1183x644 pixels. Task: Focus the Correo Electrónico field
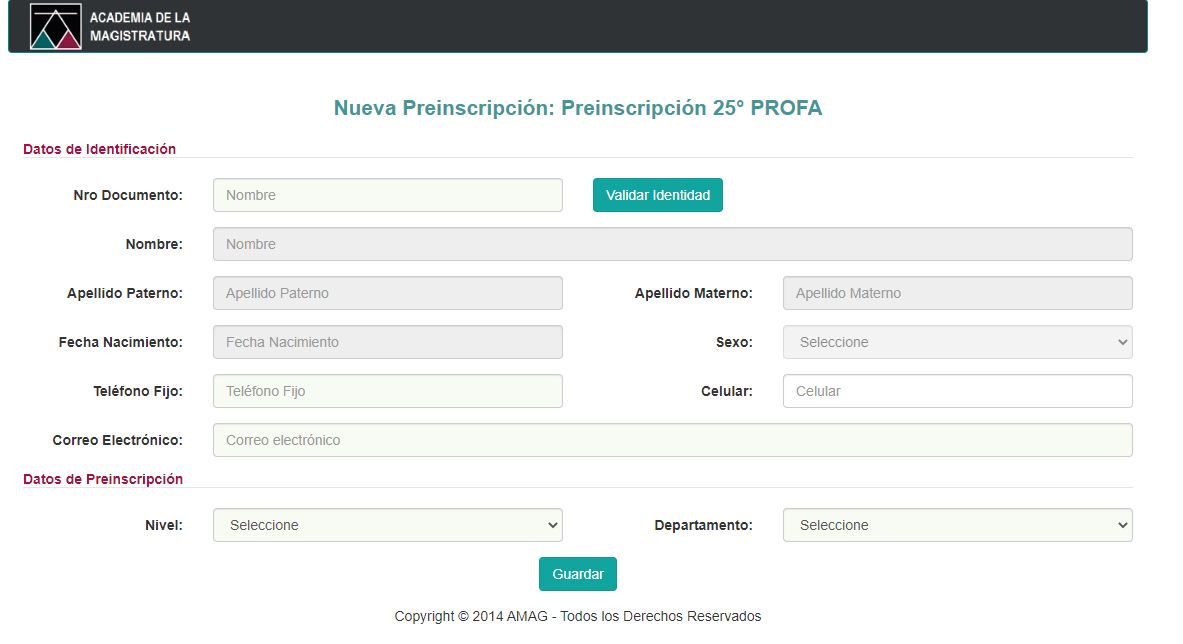click(672, 440)
